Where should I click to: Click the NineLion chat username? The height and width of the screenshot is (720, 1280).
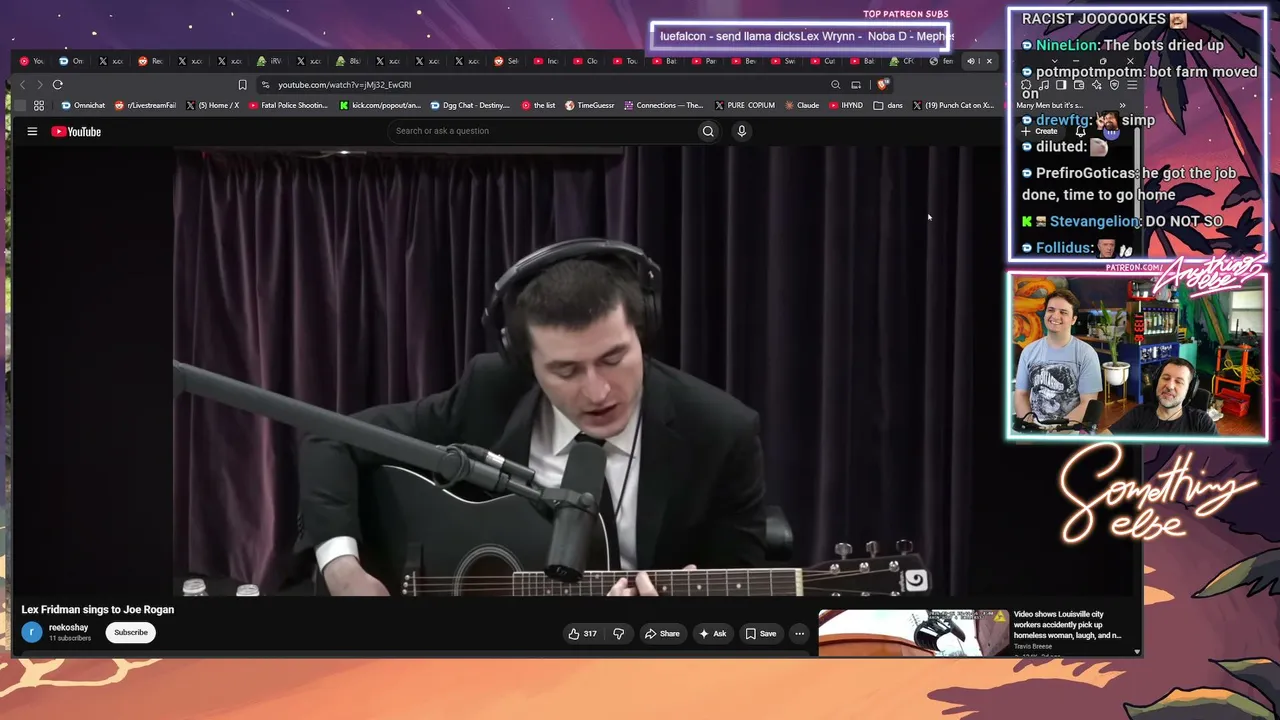[1066, 45]
